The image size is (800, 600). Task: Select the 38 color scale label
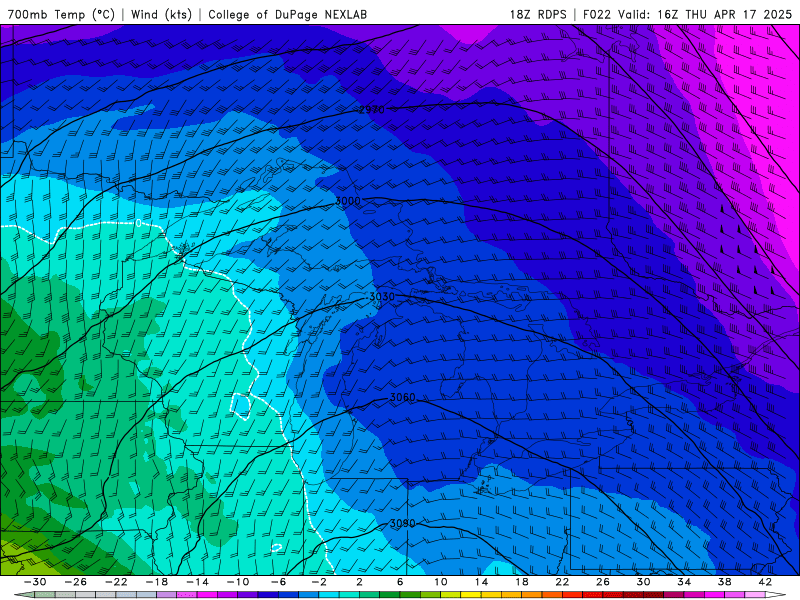[x=724, y=582]
